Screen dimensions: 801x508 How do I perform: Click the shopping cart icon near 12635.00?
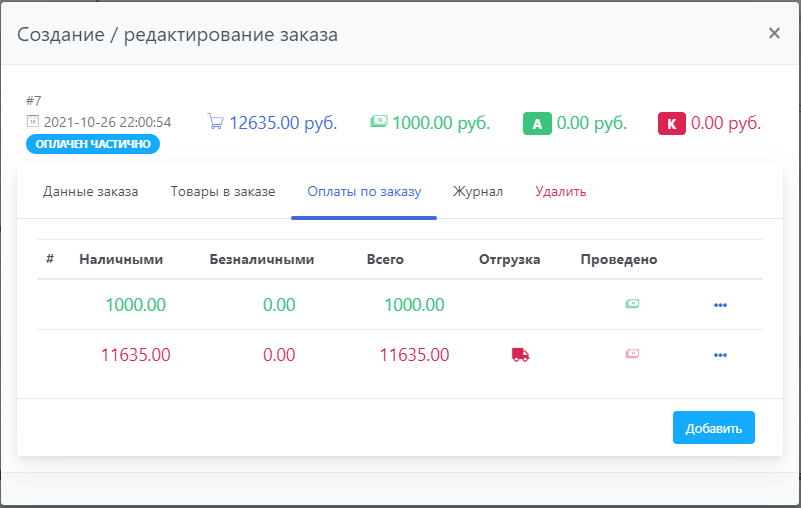tap(215, 122)
